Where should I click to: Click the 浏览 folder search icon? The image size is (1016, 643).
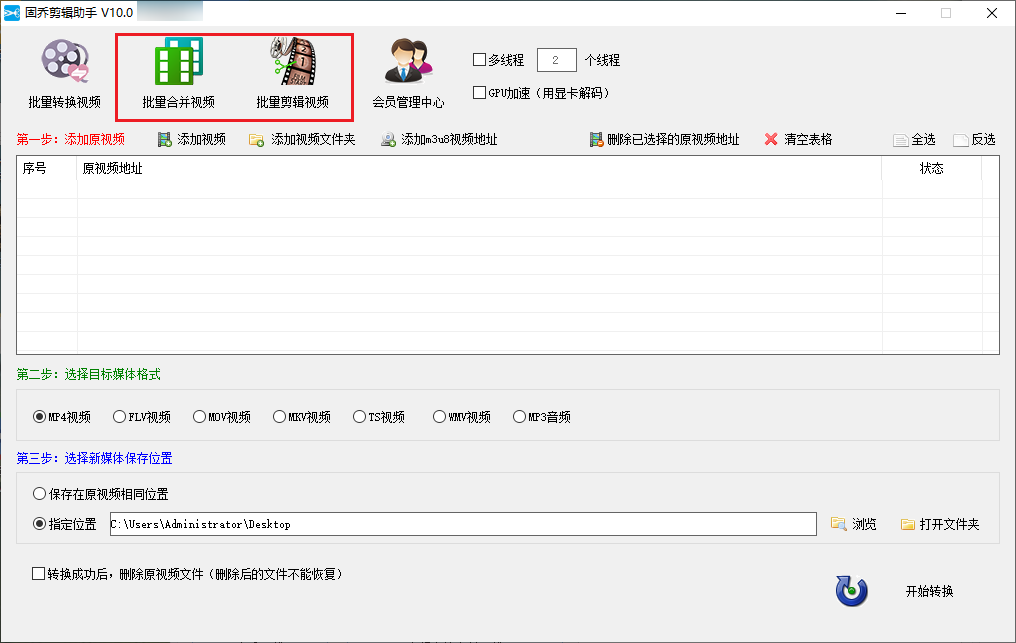pos(838,524)
